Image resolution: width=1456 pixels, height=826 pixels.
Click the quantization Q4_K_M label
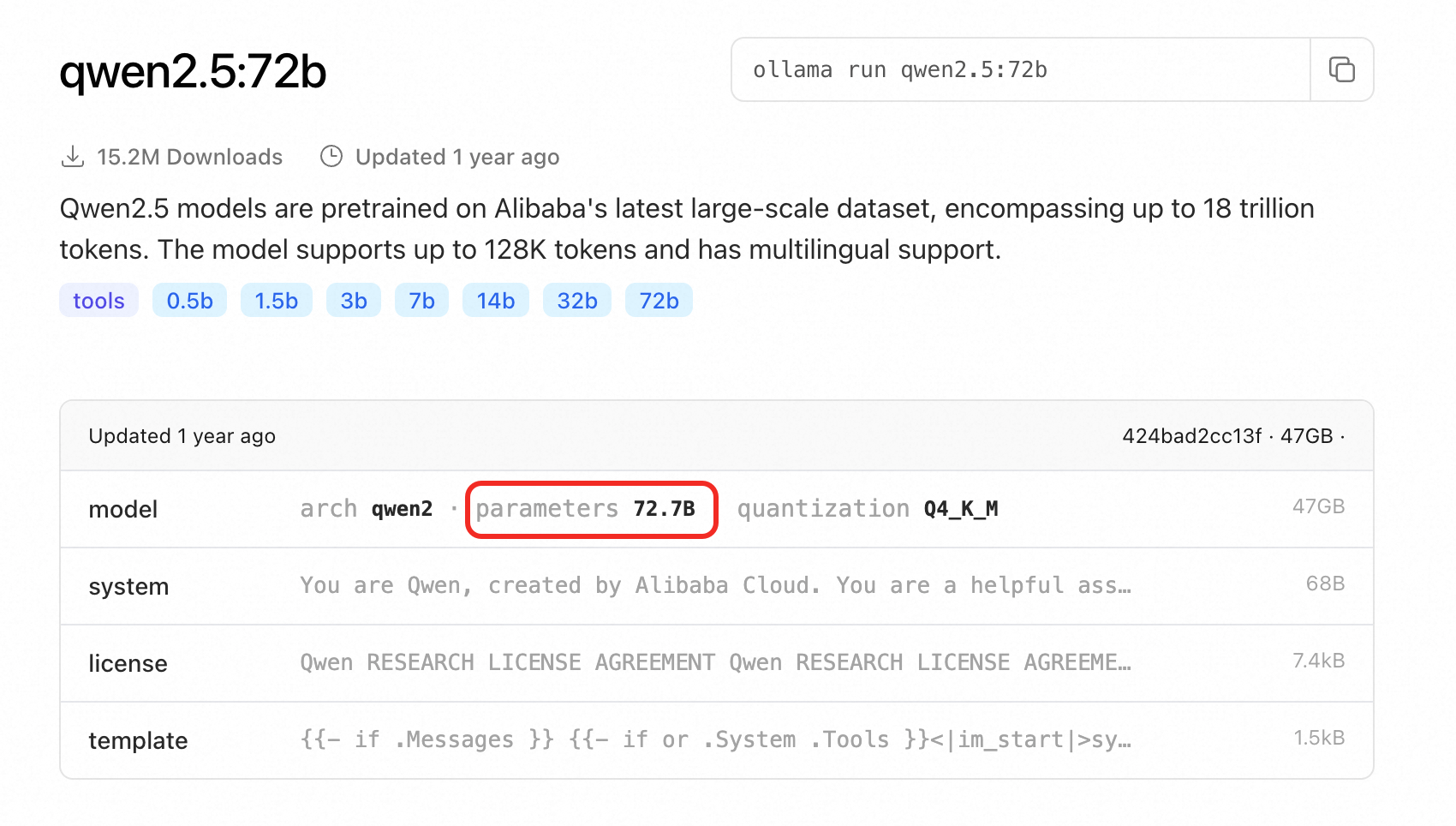coord(868,509)
